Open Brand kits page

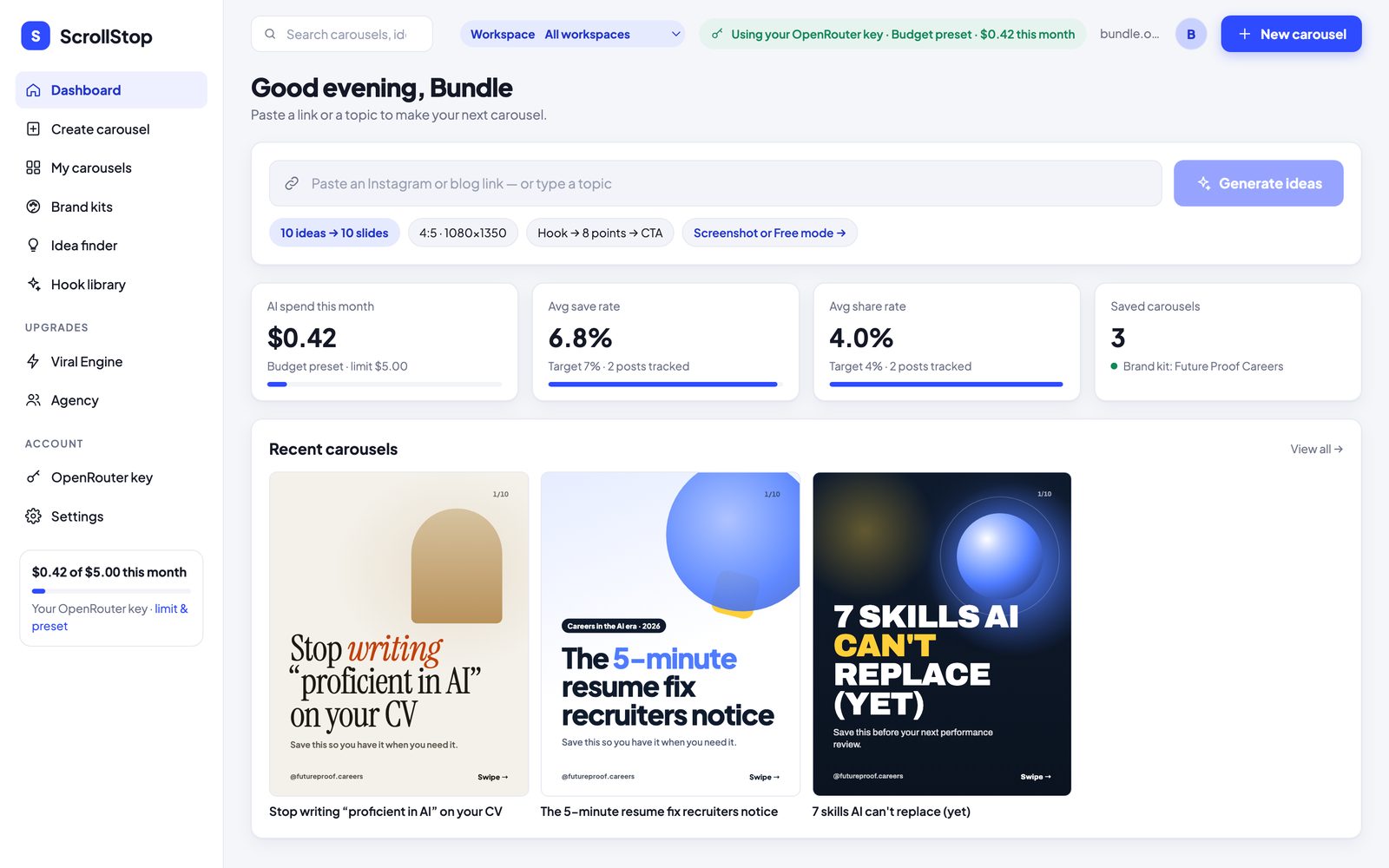pos(111,207)
